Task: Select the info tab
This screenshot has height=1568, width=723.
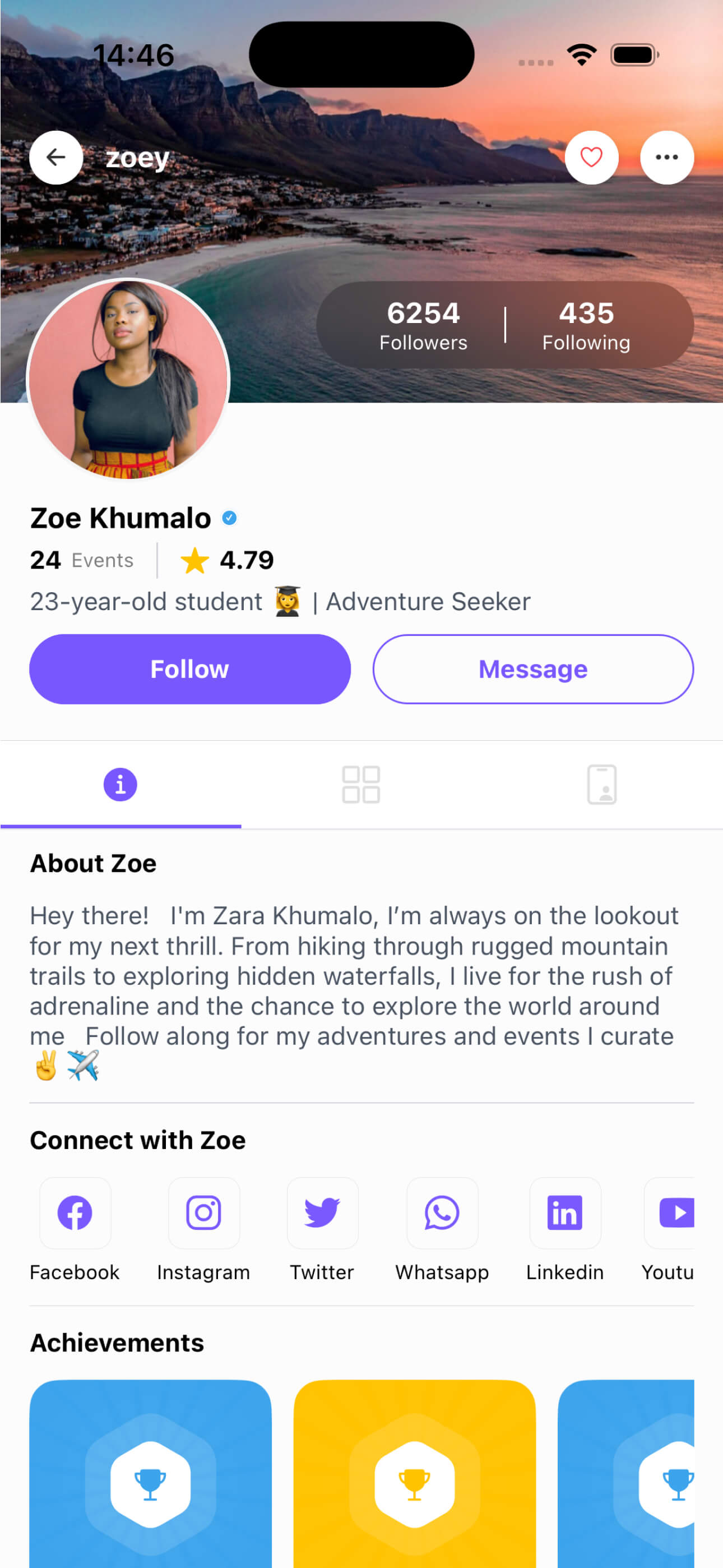Action: pos(121,784)
